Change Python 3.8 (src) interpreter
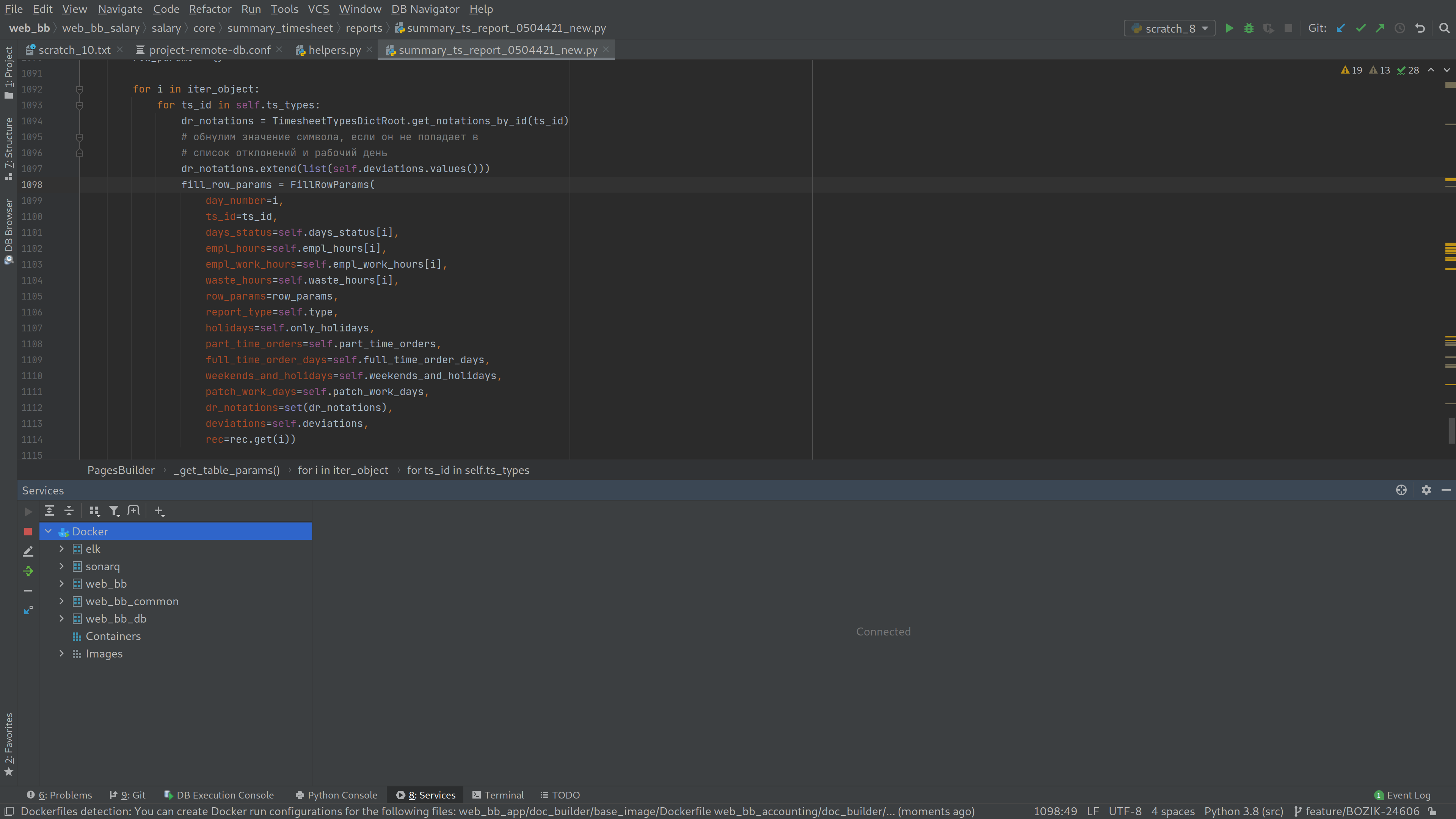 click(x=1244, y=811)
